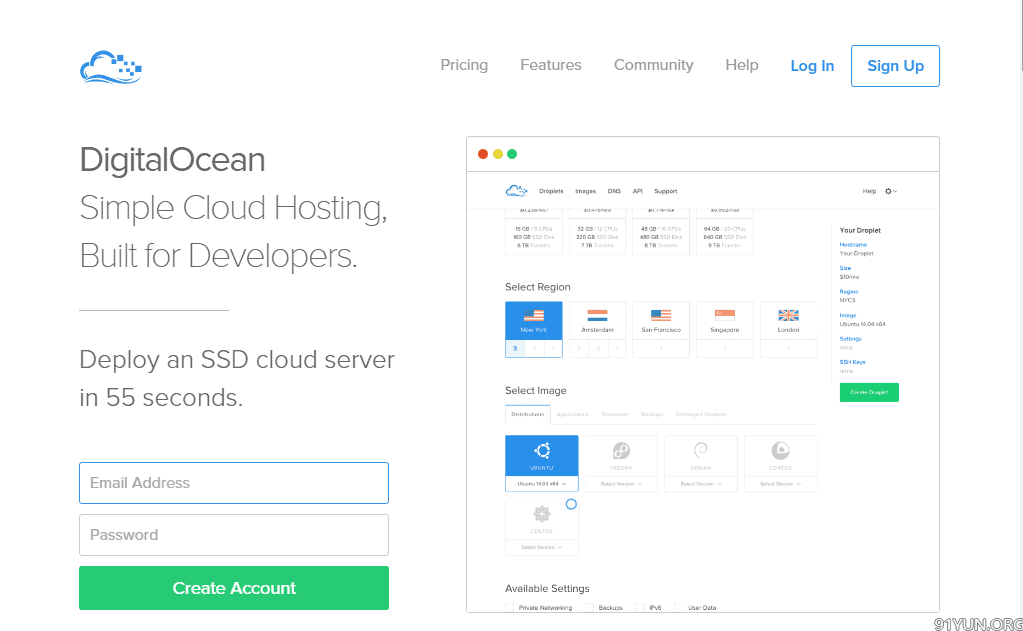Click the Sign Up button
Screen dimensions: 1023x631
pyautogui.click(x=895, y=66)
